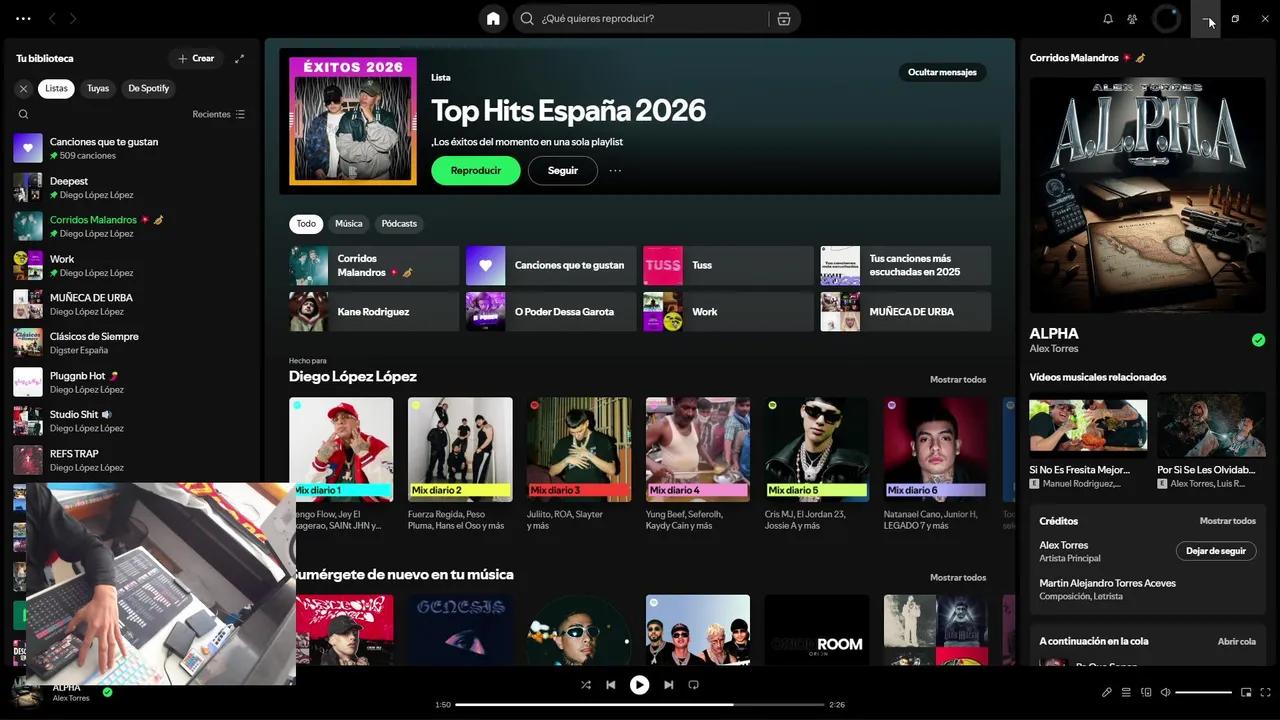The height and width of the screenshot is (720, 1280).
Task: Skip to the previous track
Action: click(610, 685)
